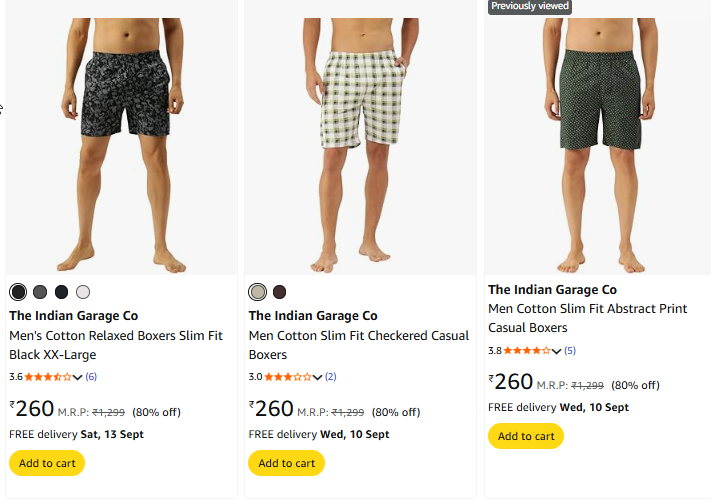Open the (2) reviews count link
Image resolution: width=711 pixels, height=504 pixels.
coord(330,377)
